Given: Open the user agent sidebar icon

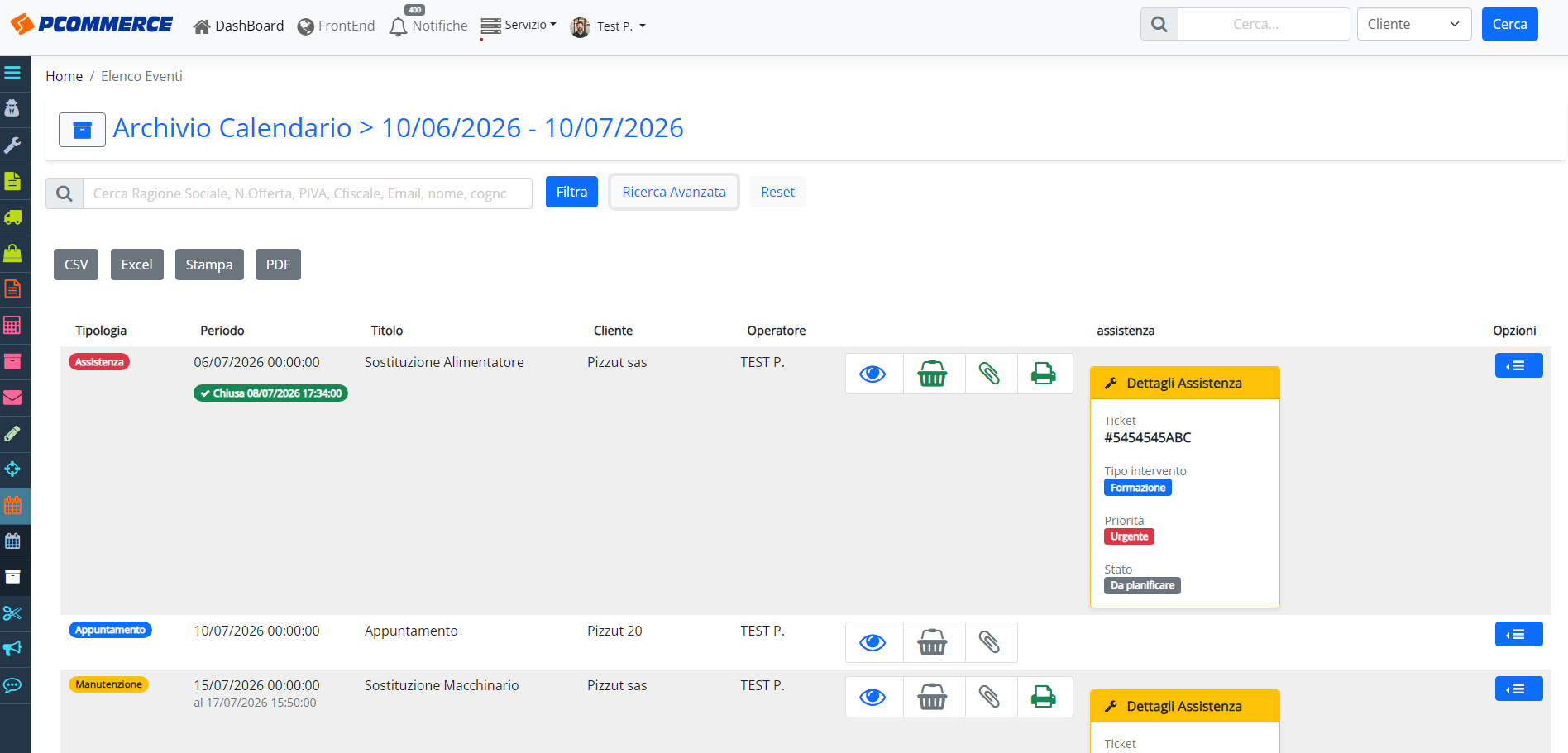Looking at the screenshot, I should click(x=12, y=108).
